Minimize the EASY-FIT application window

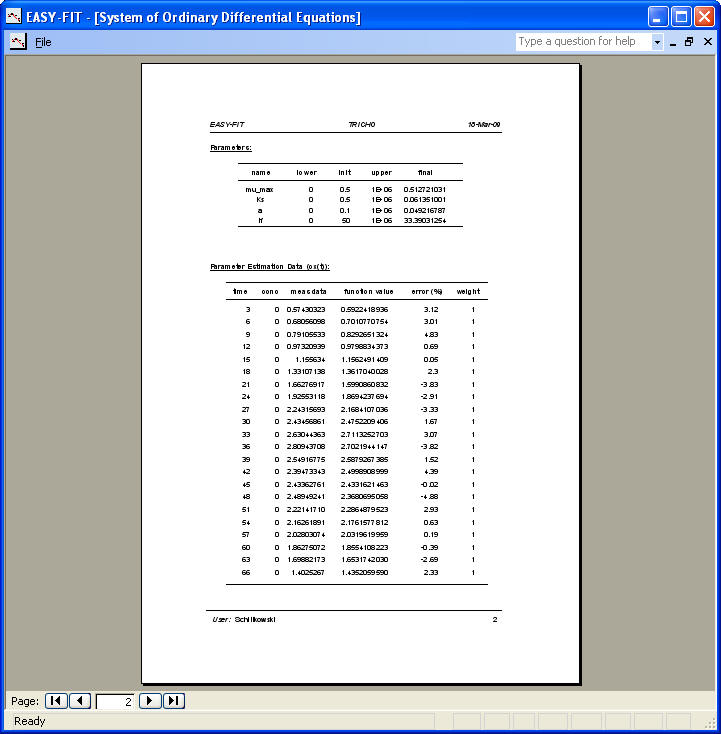pos(658,17)
